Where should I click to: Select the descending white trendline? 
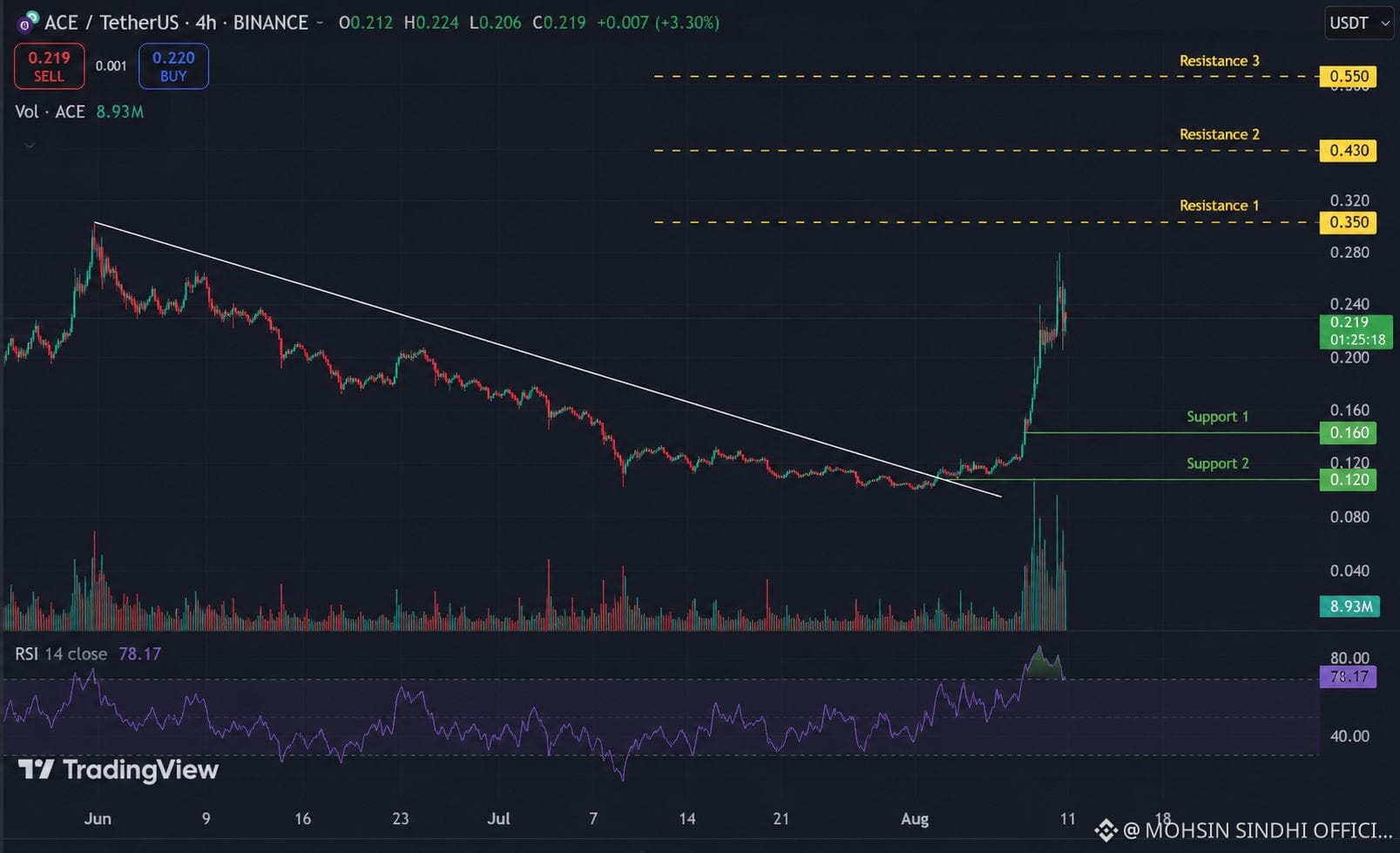click(x=547, y=359)
